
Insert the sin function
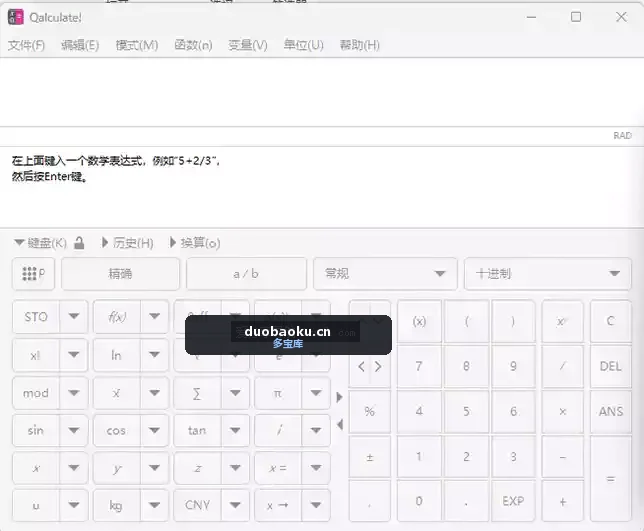(36, 430)
